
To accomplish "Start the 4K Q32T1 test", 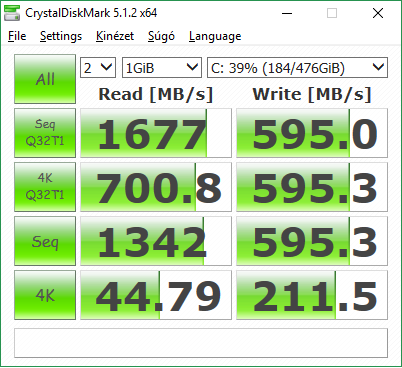I will coord(45,187).
